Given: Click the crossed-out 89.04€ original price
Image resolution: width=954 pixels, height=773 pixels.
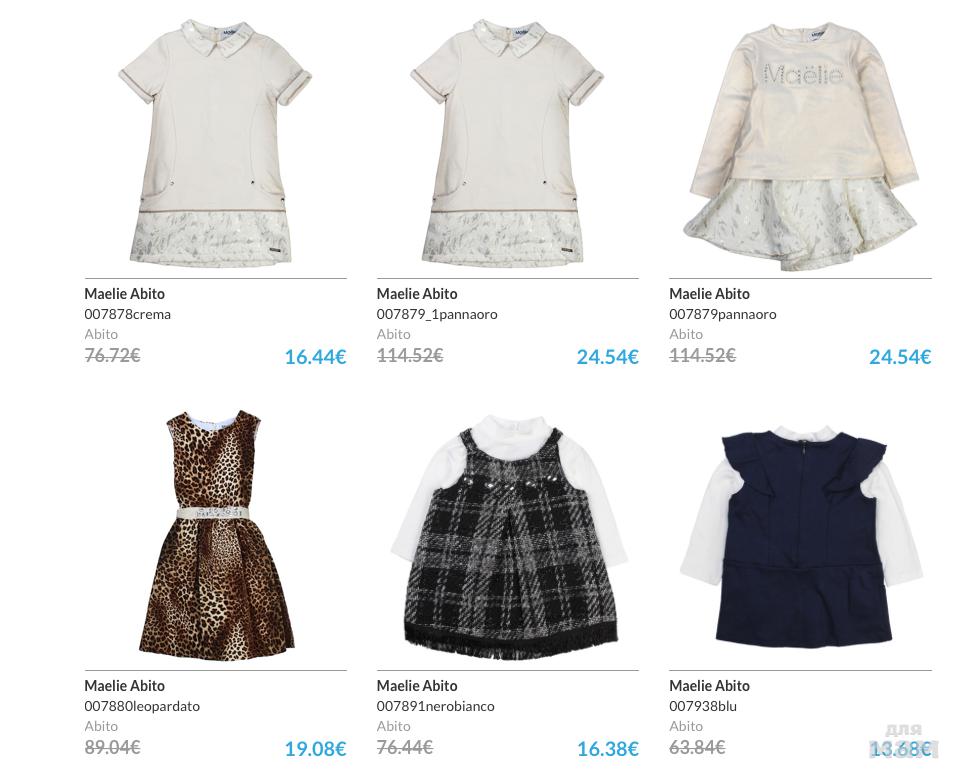Looking at the screenshot, I should pos(113,747).
